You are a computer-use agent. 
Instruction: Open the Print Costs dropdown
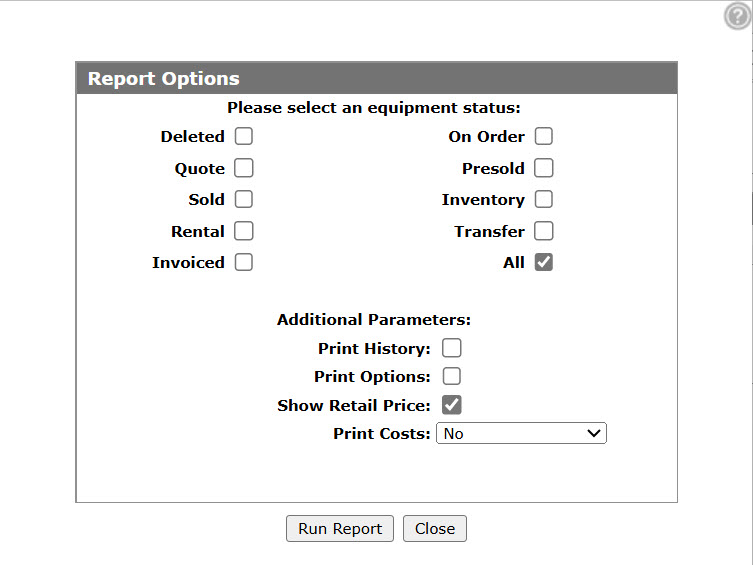(x=521, y=433)
